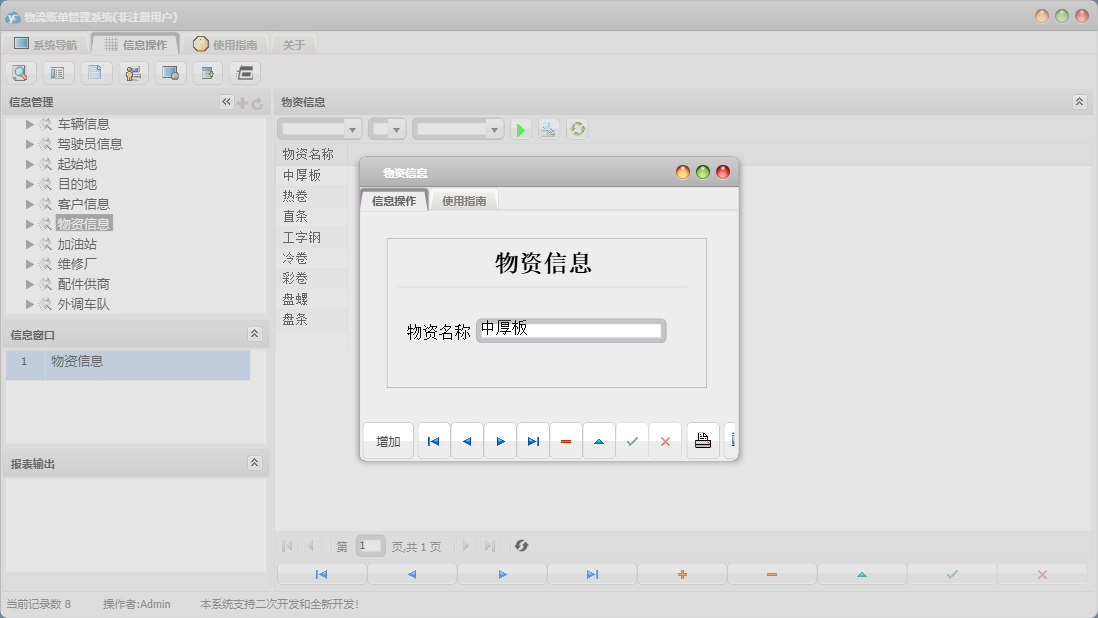Collapse the 信息管理 sidebar panel
This screenshot has width=1098, height=618.
tap(227, 101)
